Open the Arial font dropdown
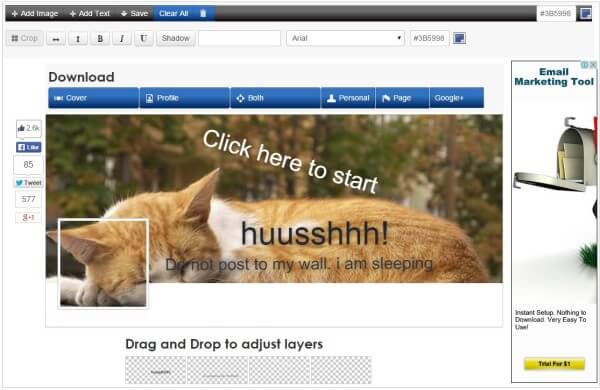 point(345,38)
